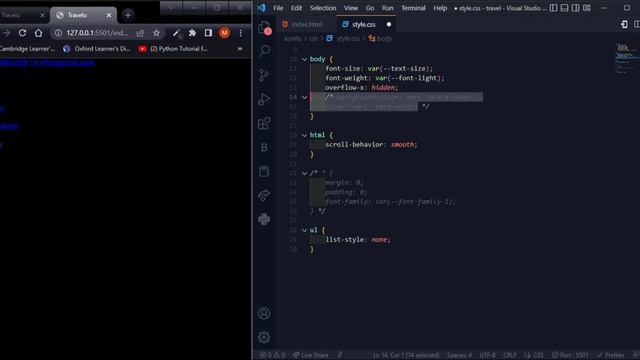The image size is (640, 360).
Task: Open a new Chrome tab
Action: [x=128, y=16]
